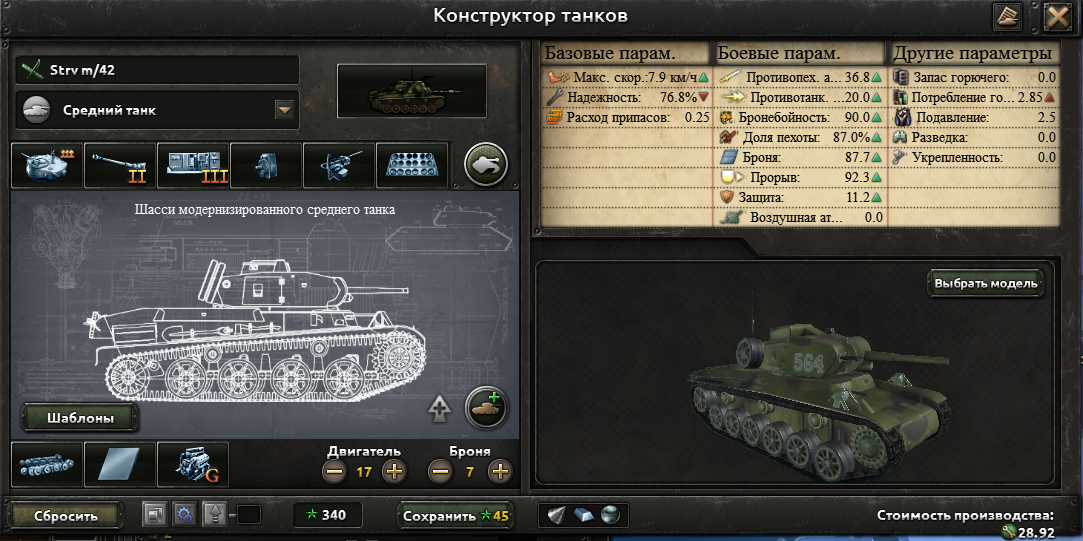Viewport: 1083px width, 541px height.
Task: Toggle the gear auto-upgrade button
Action: (184, 514)
